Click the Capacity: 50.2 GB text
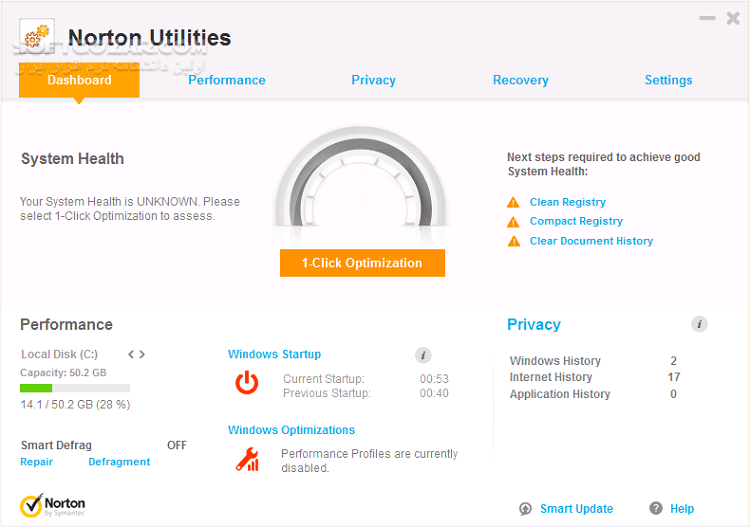 click(x=63, y=373)
